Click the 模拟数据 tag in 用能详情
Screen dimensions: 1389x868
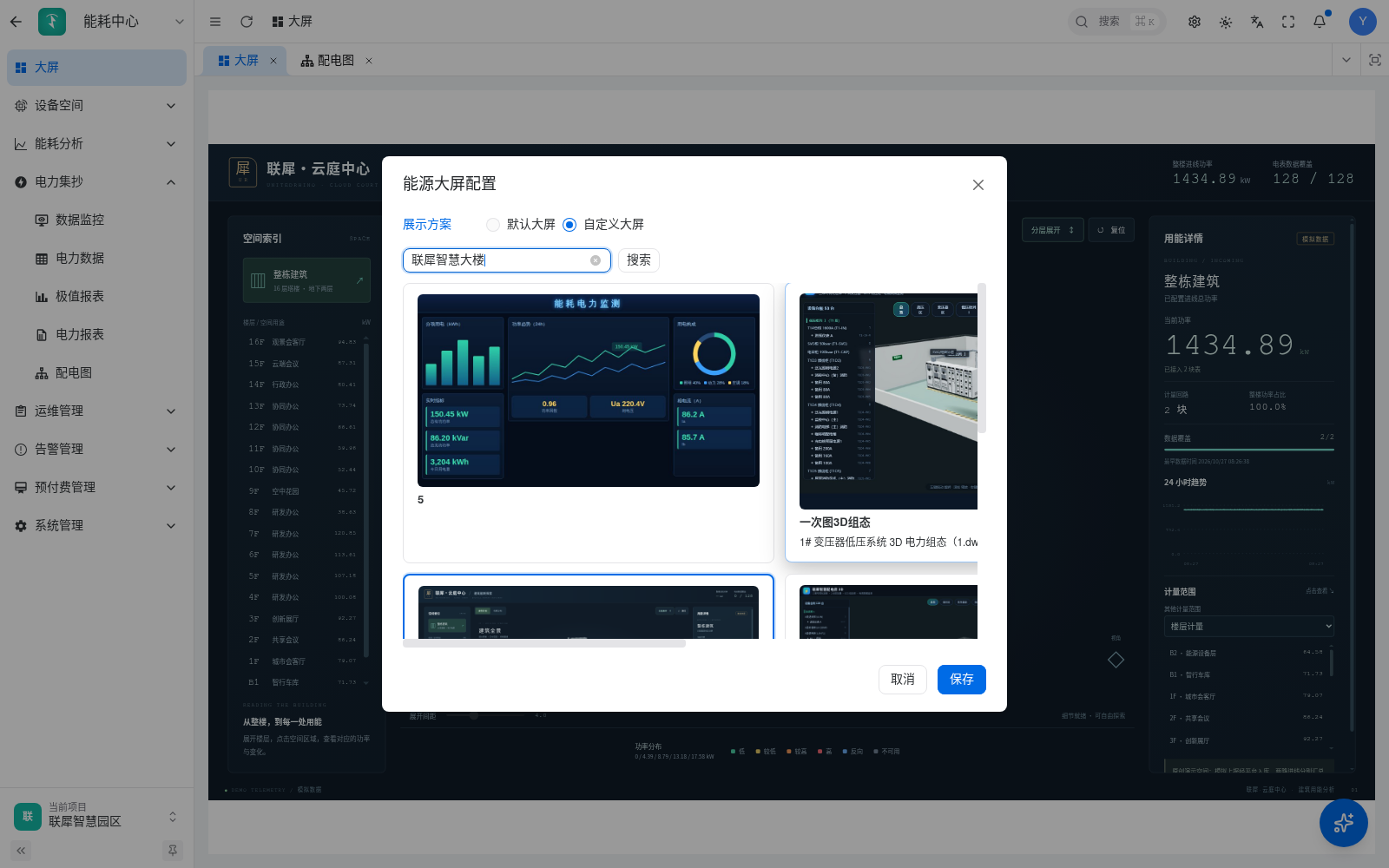tap(1315, 239)
